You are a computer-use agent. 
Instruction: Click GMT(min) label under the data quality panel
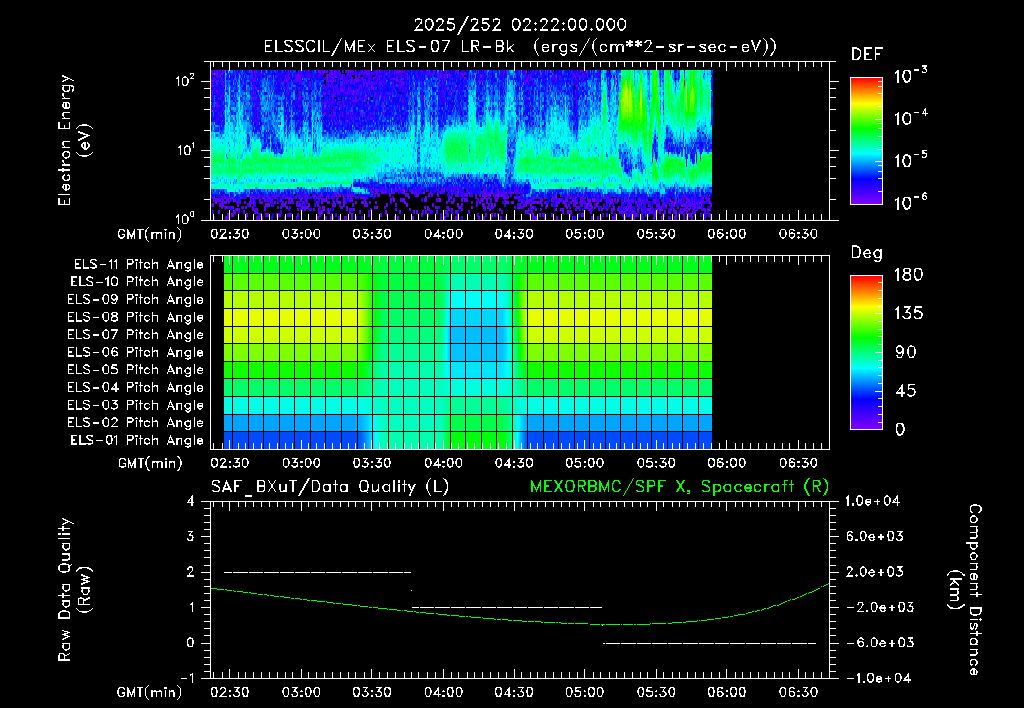150,692
